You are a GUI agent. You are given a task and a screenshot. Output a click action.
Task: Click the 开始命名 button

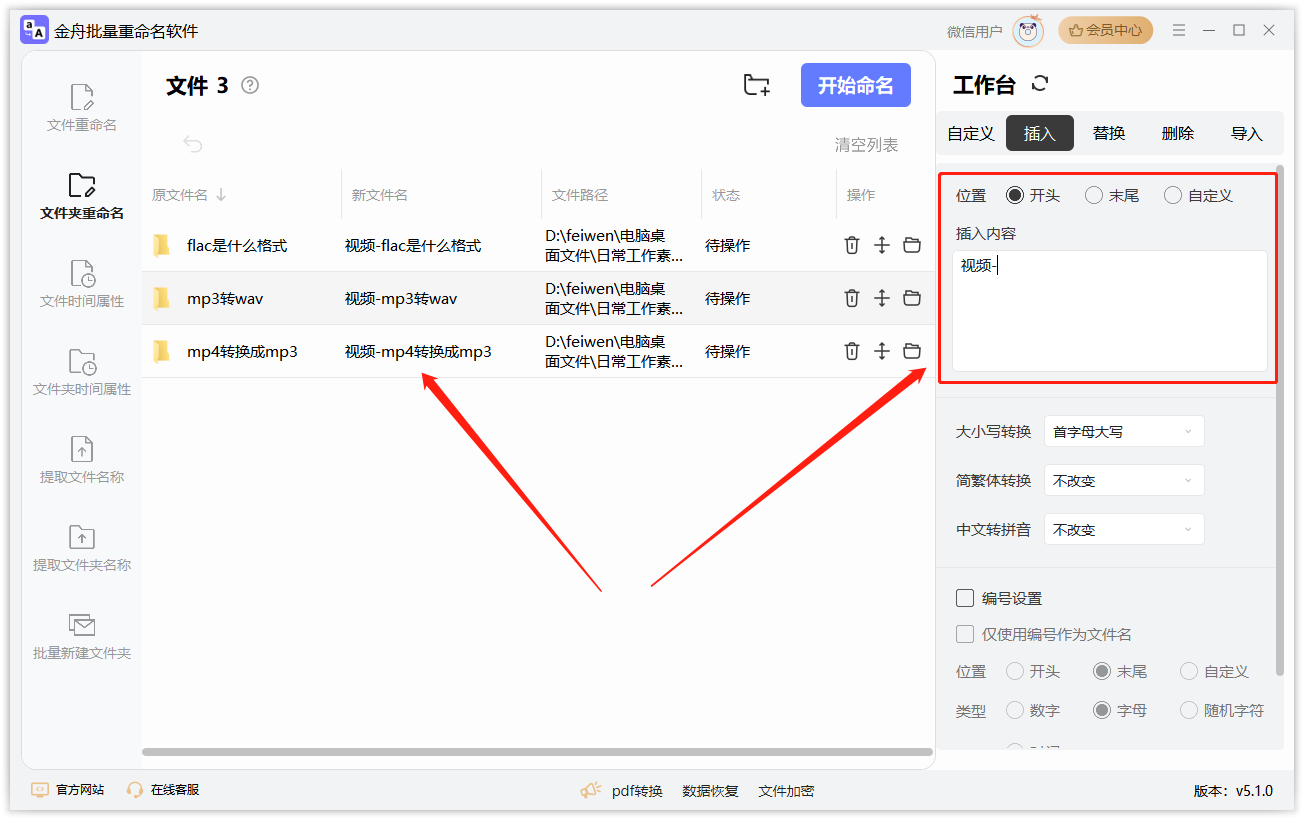click(856, 85)
